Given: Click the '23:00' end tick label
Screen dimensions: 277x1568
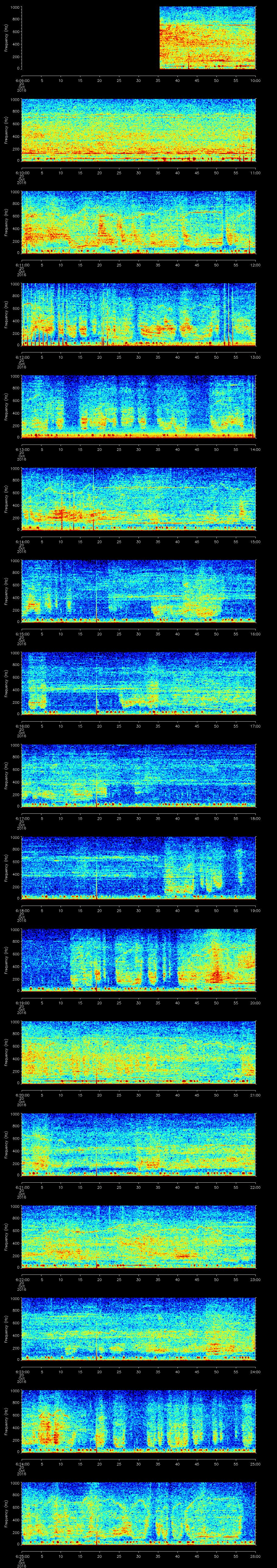Looking at the screenshot, I should (x=256, y=1279).
